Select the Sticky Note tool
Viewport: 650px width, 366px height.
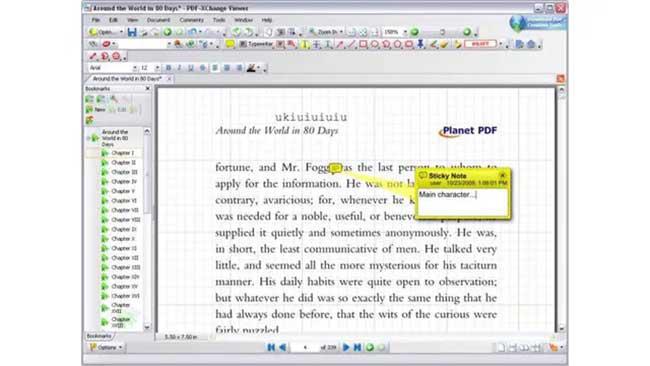tap(230, 44)
